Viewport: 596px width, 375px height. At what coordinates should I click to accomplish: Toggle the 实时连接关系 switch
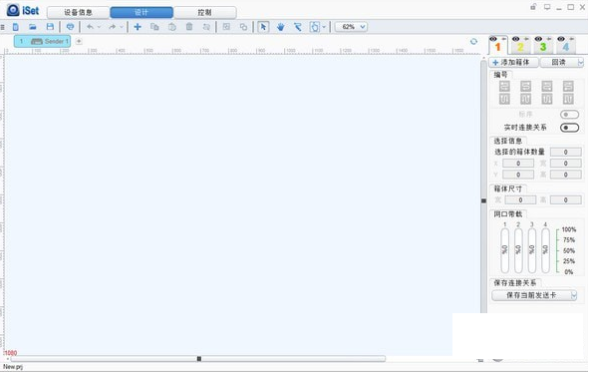(569, 128)
